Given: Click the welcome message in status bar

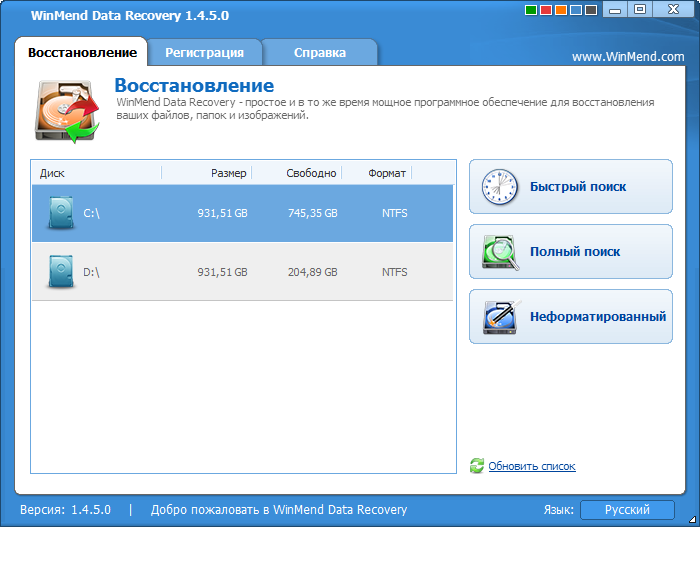Looking at the screenshot, I should (279, 510).
